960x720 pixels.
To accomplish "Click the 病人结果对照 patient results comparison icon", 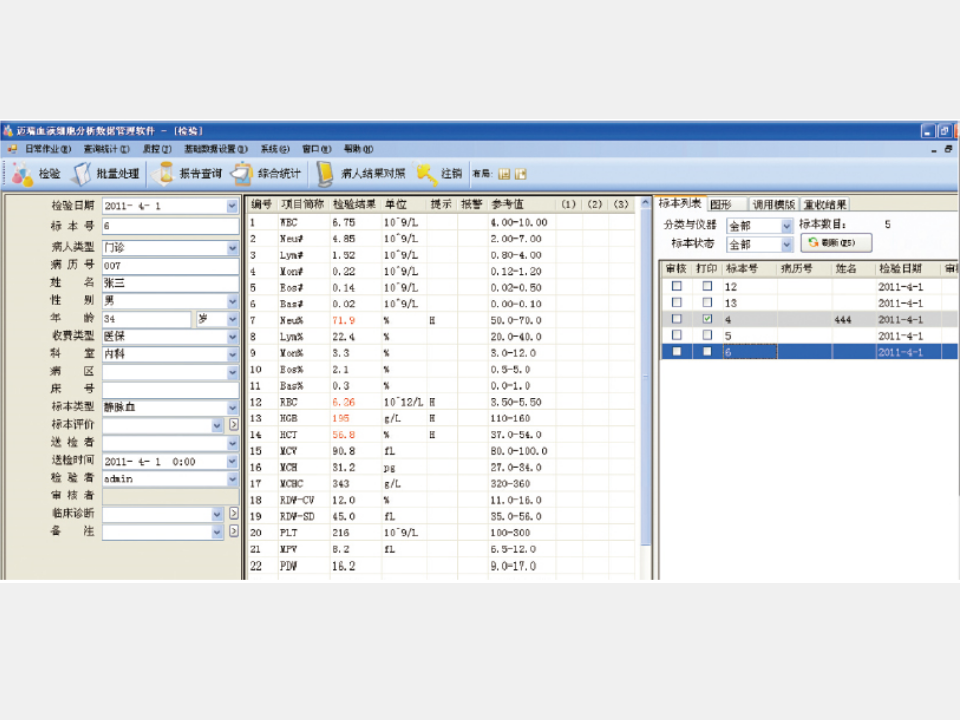I will 325,174.
